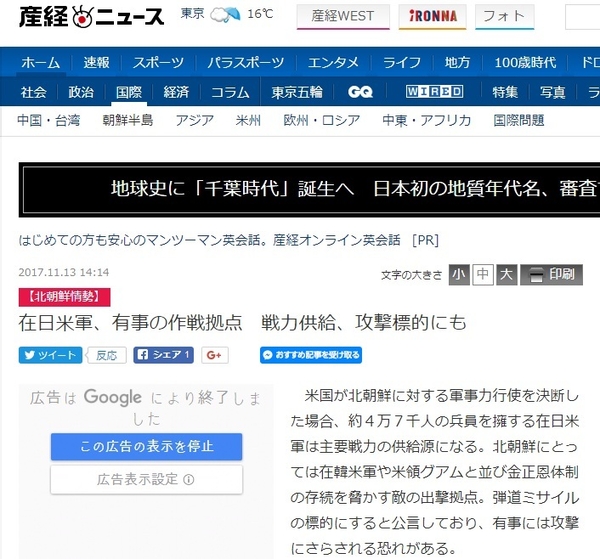
Task: Select 政治 in sub navigation
Action: (81, 92)
